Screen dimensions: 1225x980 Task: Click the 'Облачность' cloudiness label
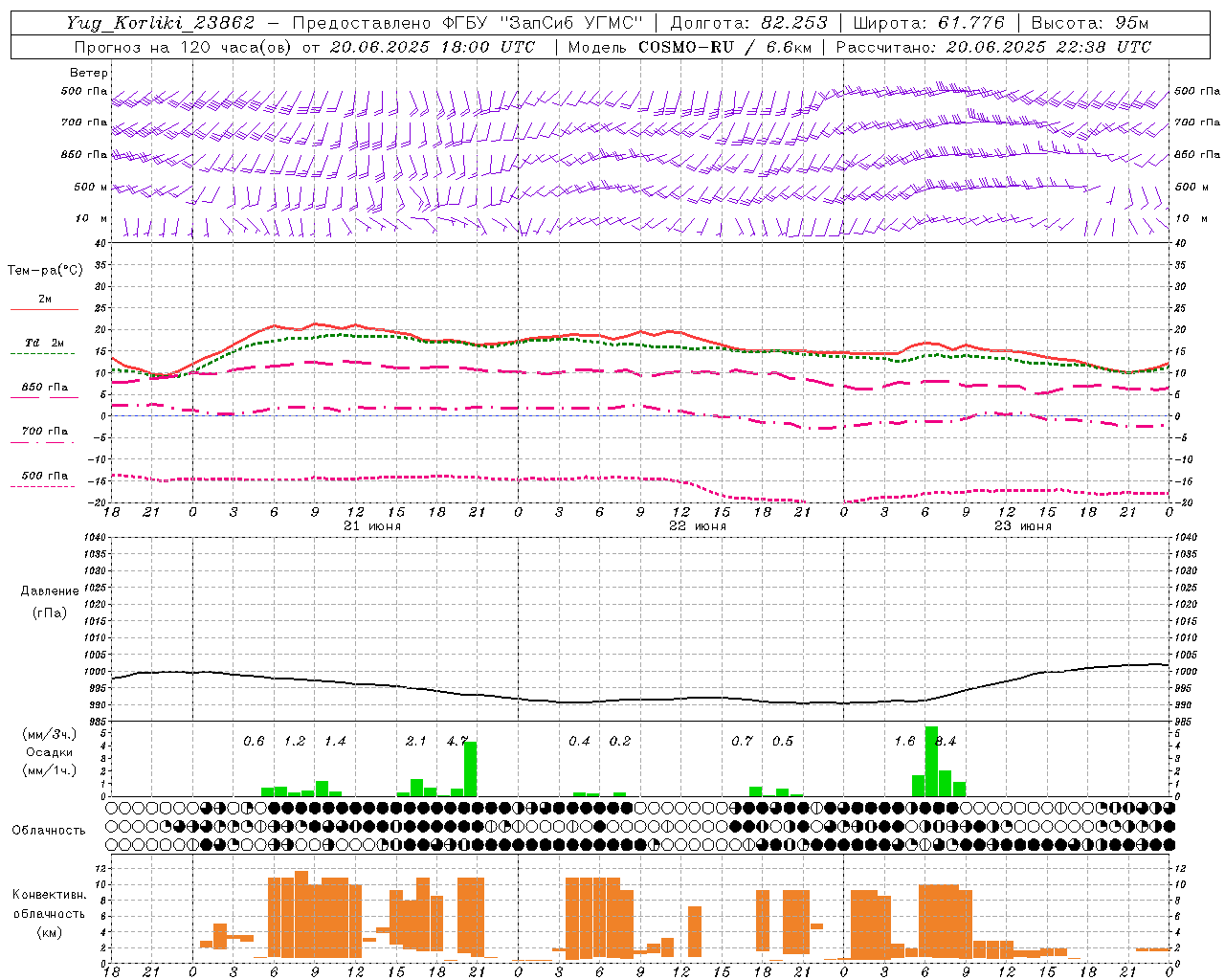click(x=49, y=831)
